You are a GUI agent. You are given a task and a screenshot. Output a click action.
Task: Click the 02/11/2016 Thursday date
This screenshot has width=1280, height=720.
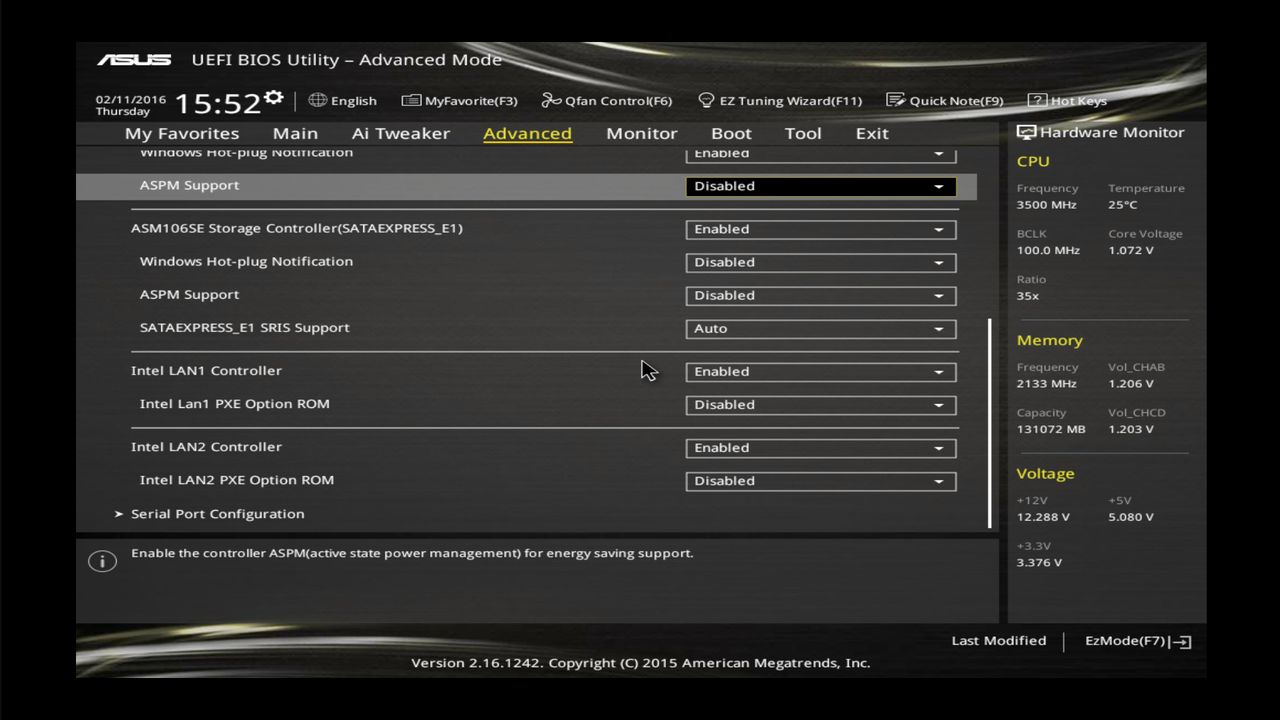point(131,105)
